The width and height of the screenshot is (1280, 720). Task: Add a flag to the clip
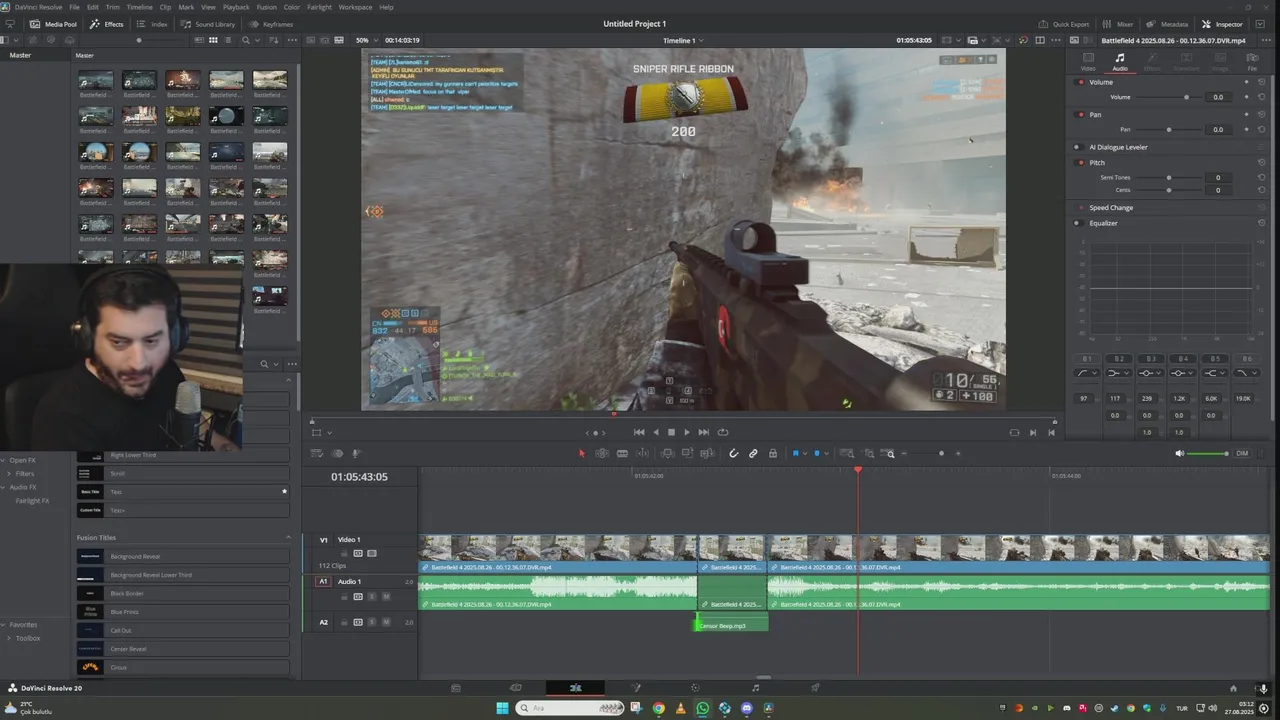tap(796, 454)
